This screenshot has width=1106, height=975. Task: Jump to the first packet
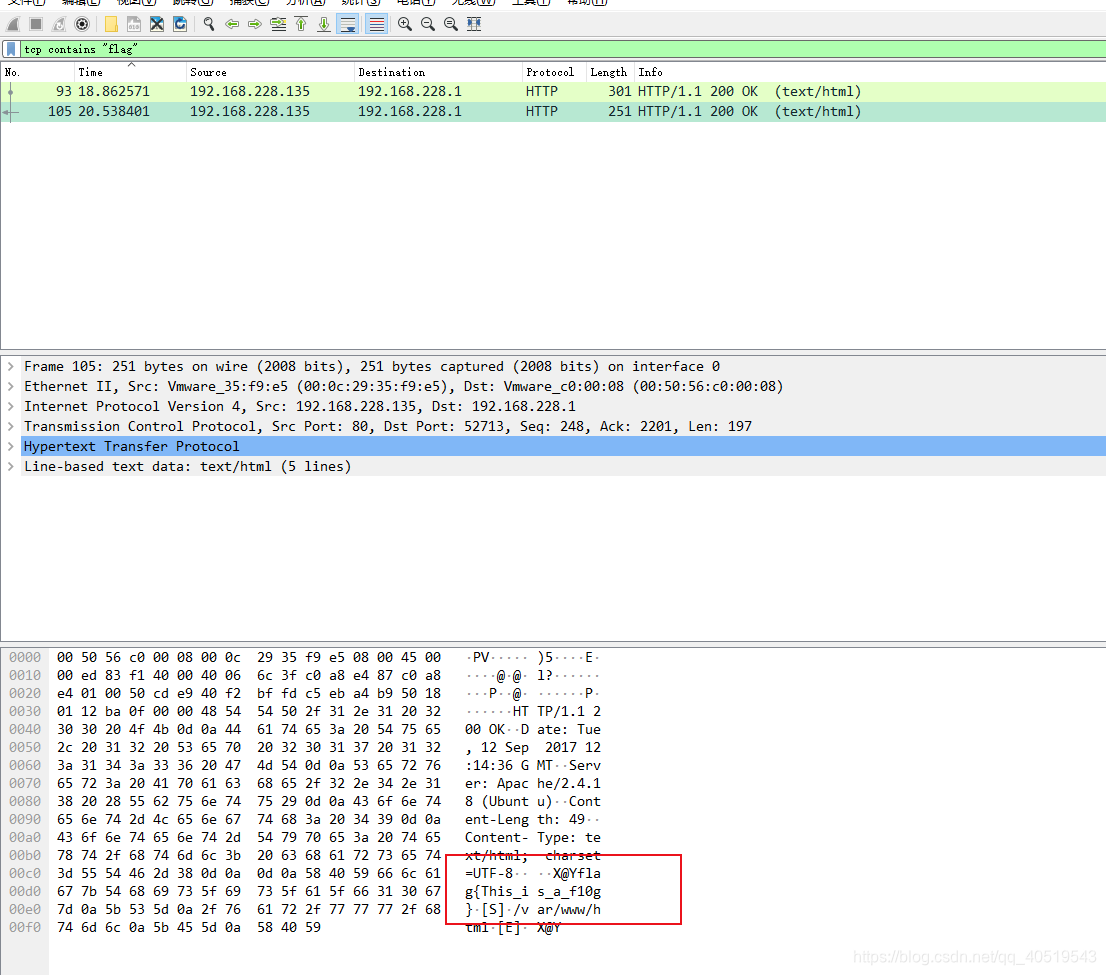(x=301, y=25)
